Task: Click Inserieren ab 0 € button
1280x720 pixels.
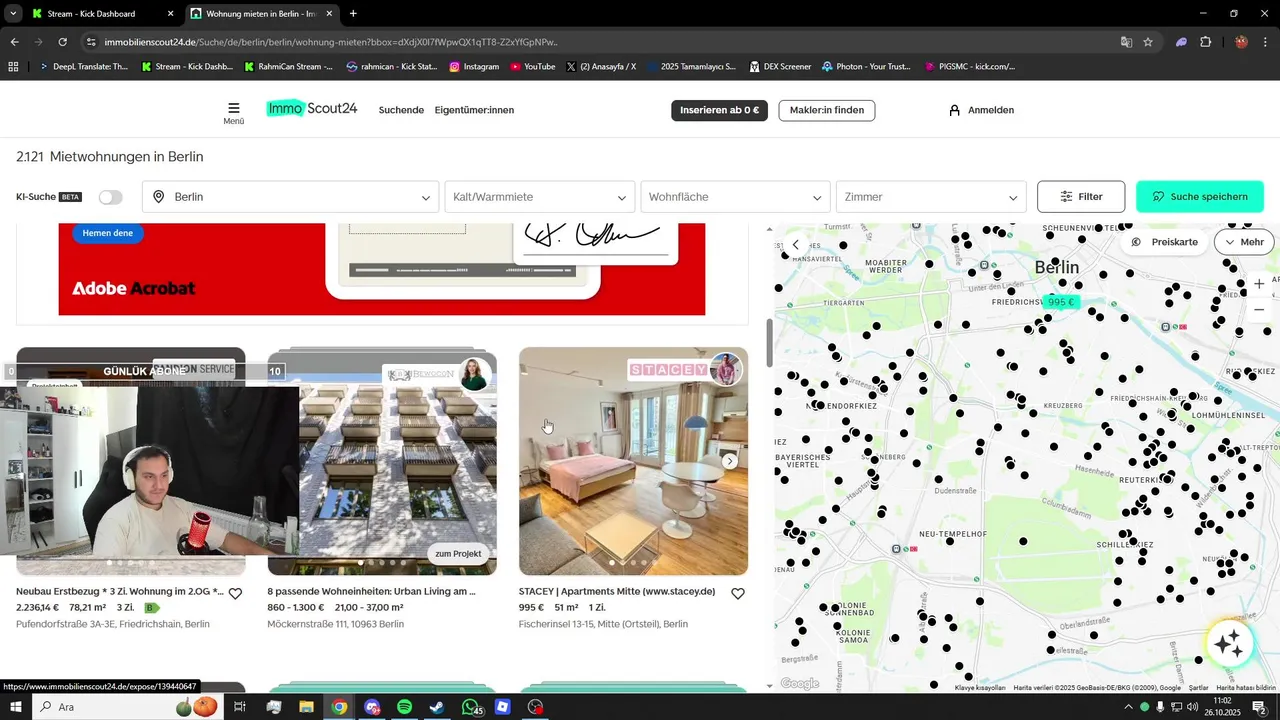Action: (719, 110)
